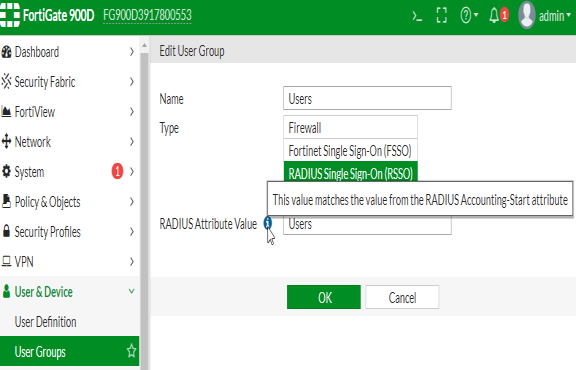Click the FortiGate logo icon
Viewport: 576px width, 370px height.
[x=10, y=15]
